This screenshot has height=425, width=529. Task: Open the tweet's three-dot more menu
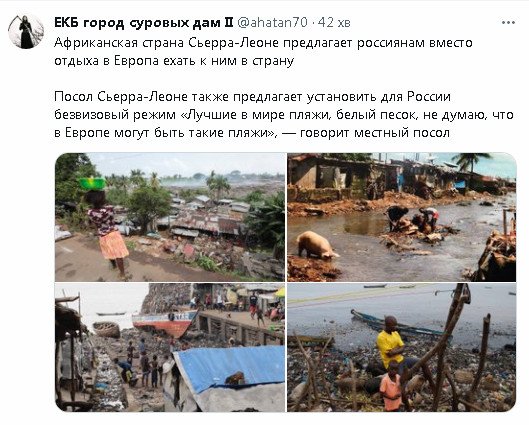point(508,23)
